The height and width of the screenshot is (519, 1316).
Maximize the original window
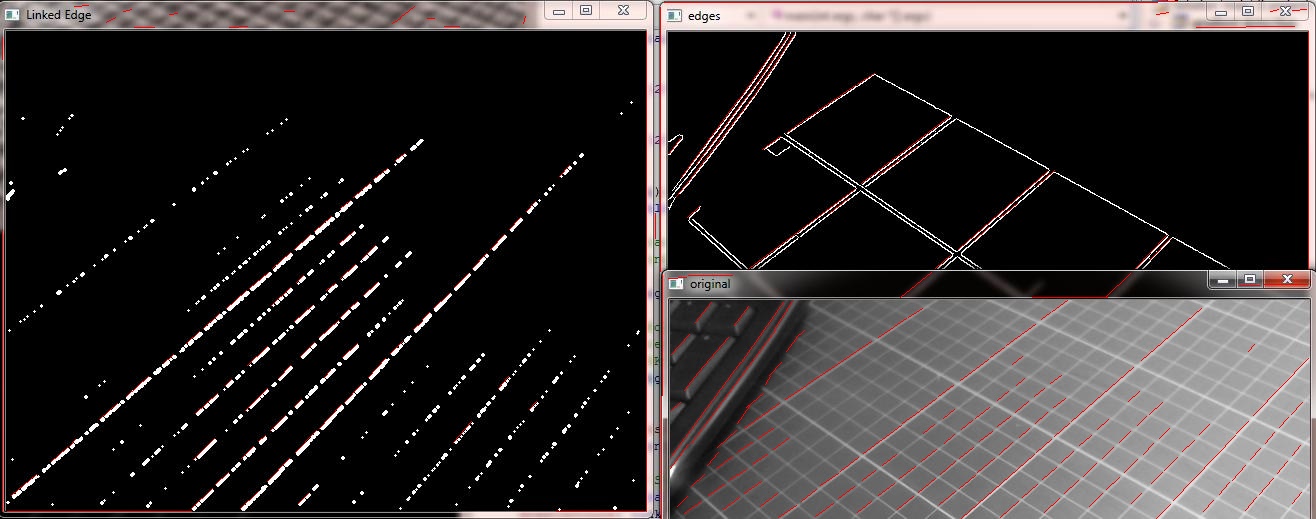[x=1248, y=280]
